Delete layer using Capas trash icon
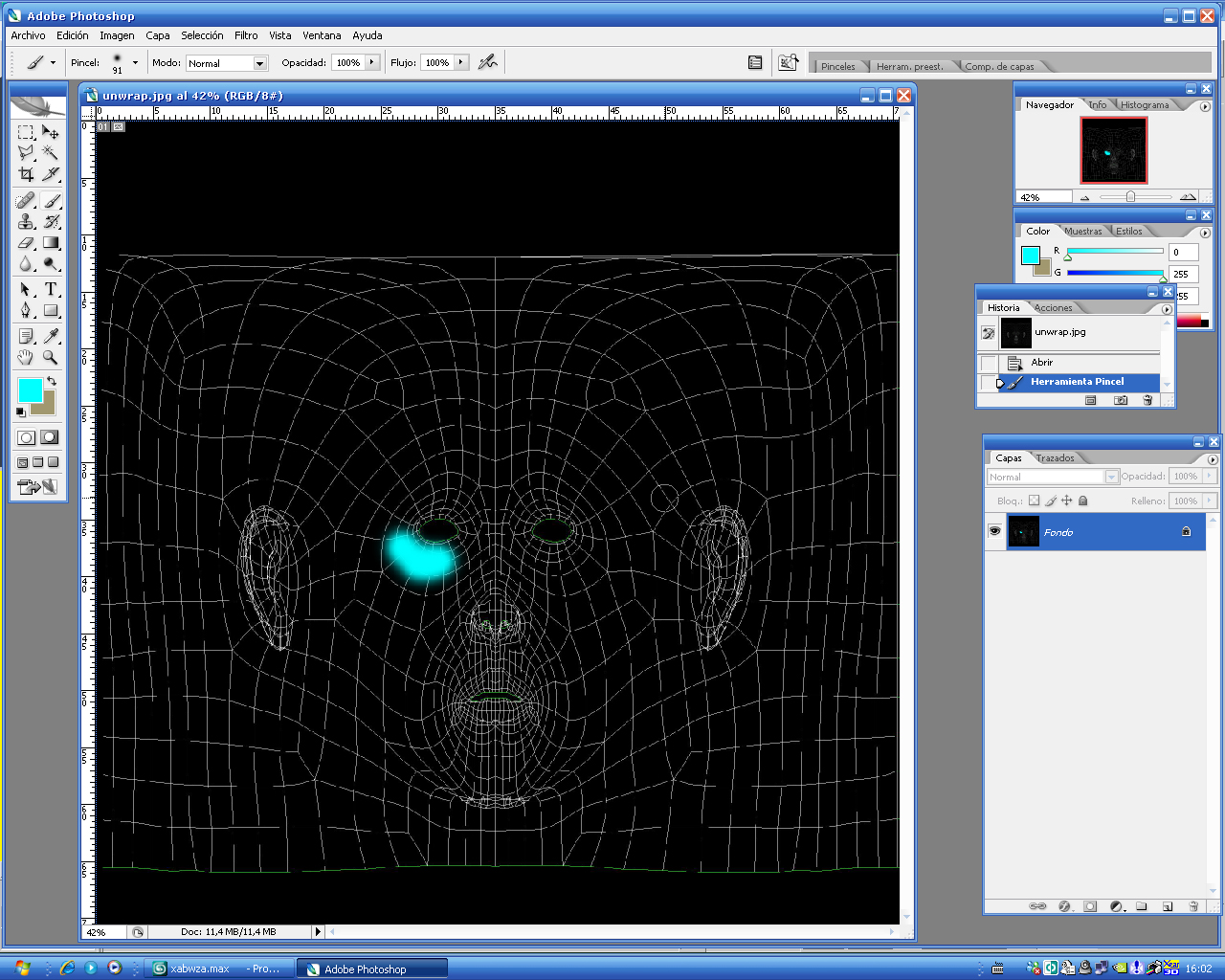This screenshot has width=1225, height=980. (1193, 906)
